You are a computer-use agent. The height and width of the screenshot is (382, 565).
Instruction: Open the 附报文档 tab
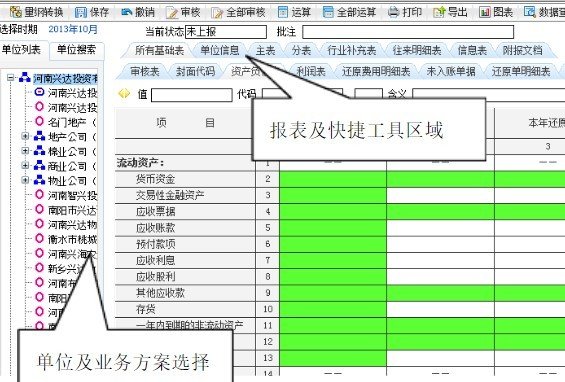522,50
